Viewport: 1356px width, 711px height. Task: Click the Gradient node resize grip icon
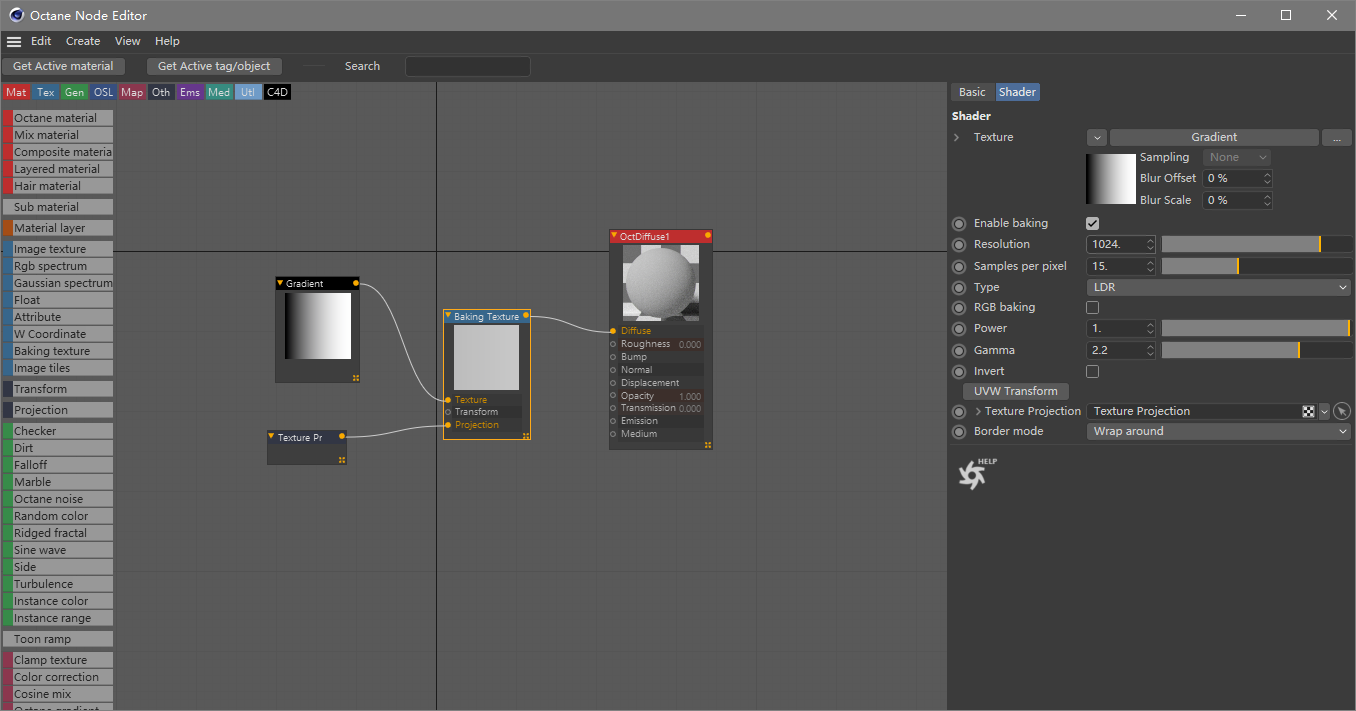pyautogui.click(x=355, y=378)
